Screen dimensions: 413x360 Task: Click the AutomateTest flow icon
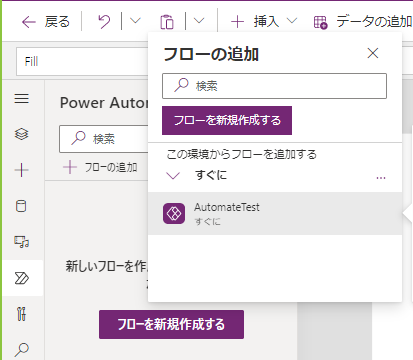click(x=174, y=213)
